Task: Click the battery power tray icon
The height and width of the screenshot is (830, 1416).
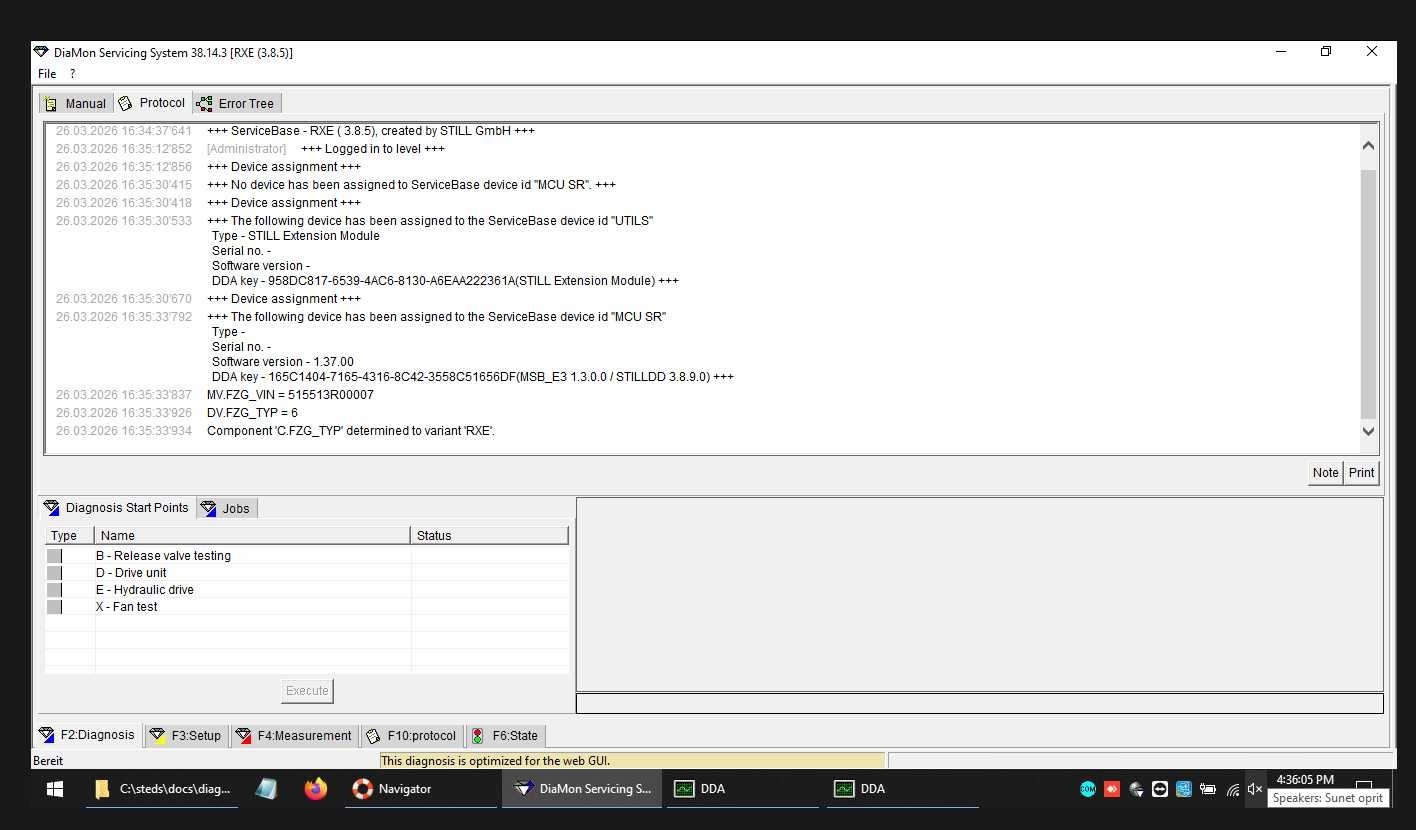Action: coord(1208,789)
